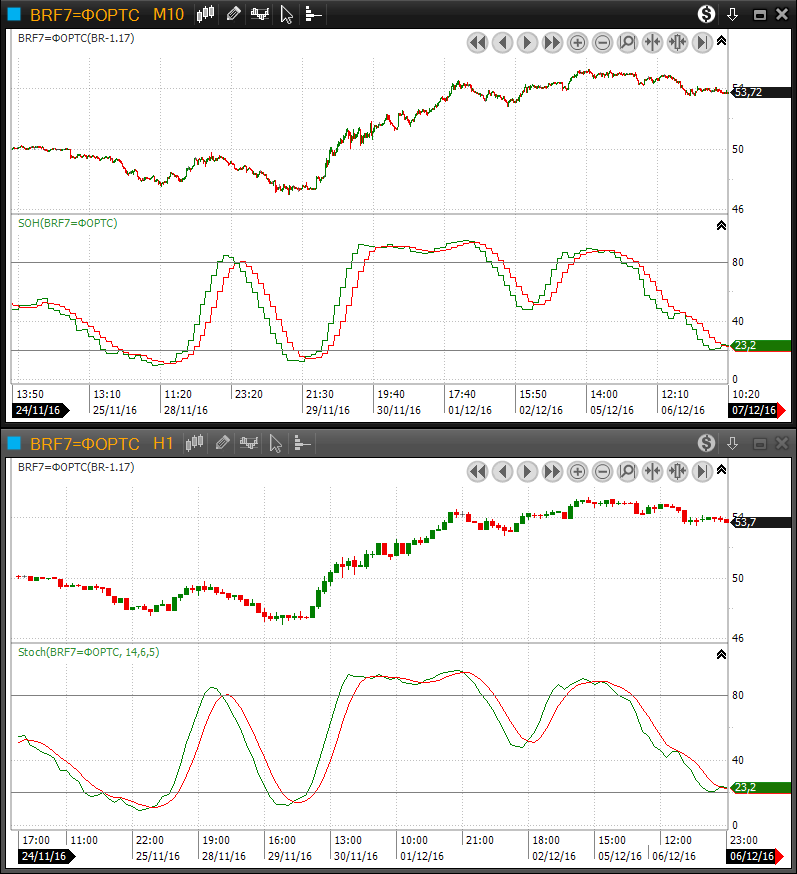This screenshot has width=797, height=874.
Task: Zoom out with the minus button on H1 chart
Action: coord(602,470)
